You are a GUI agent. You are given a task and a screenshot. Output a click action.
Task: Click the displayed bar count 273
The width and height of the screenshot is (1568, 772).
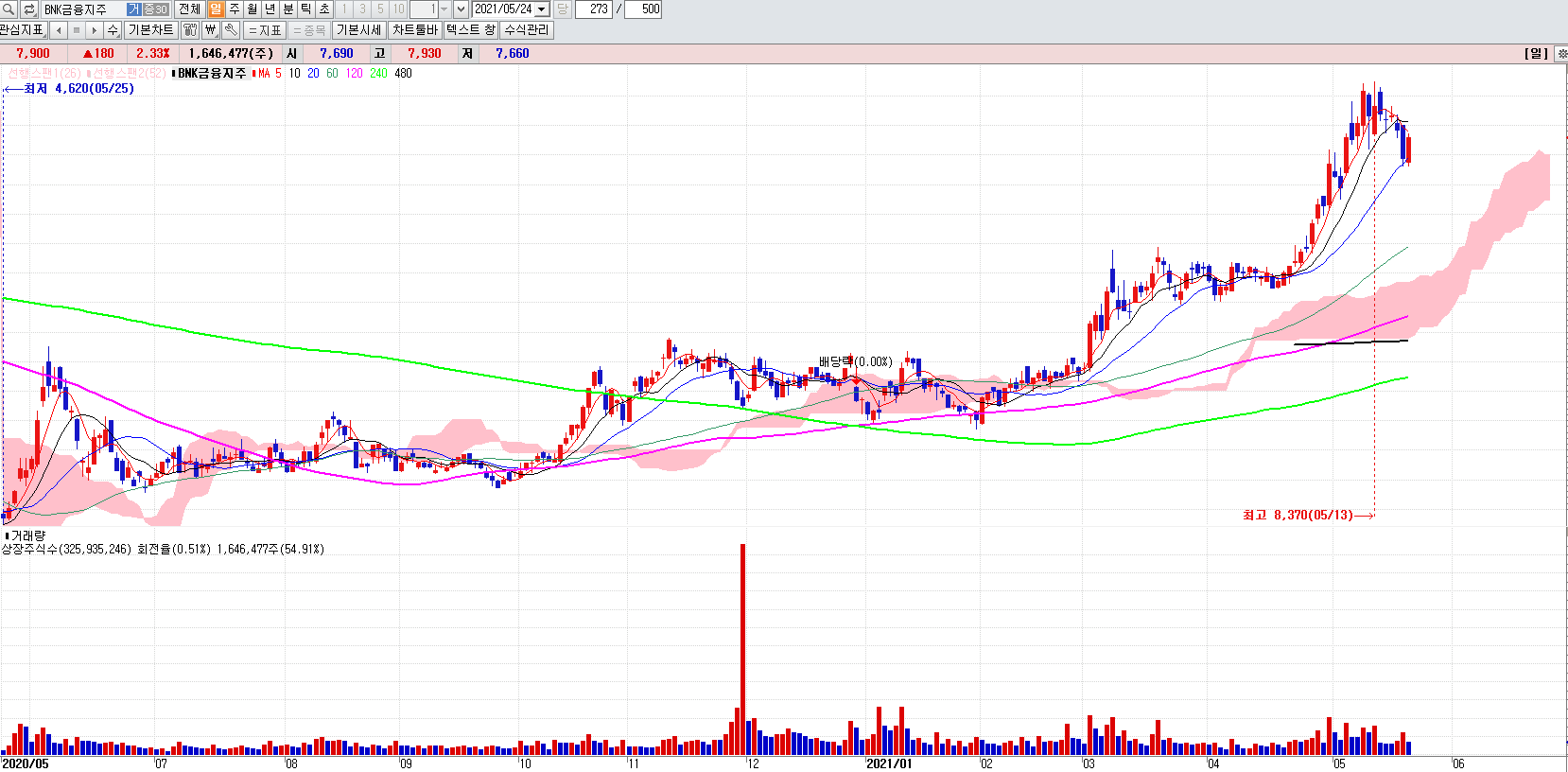tap(594, 9)
